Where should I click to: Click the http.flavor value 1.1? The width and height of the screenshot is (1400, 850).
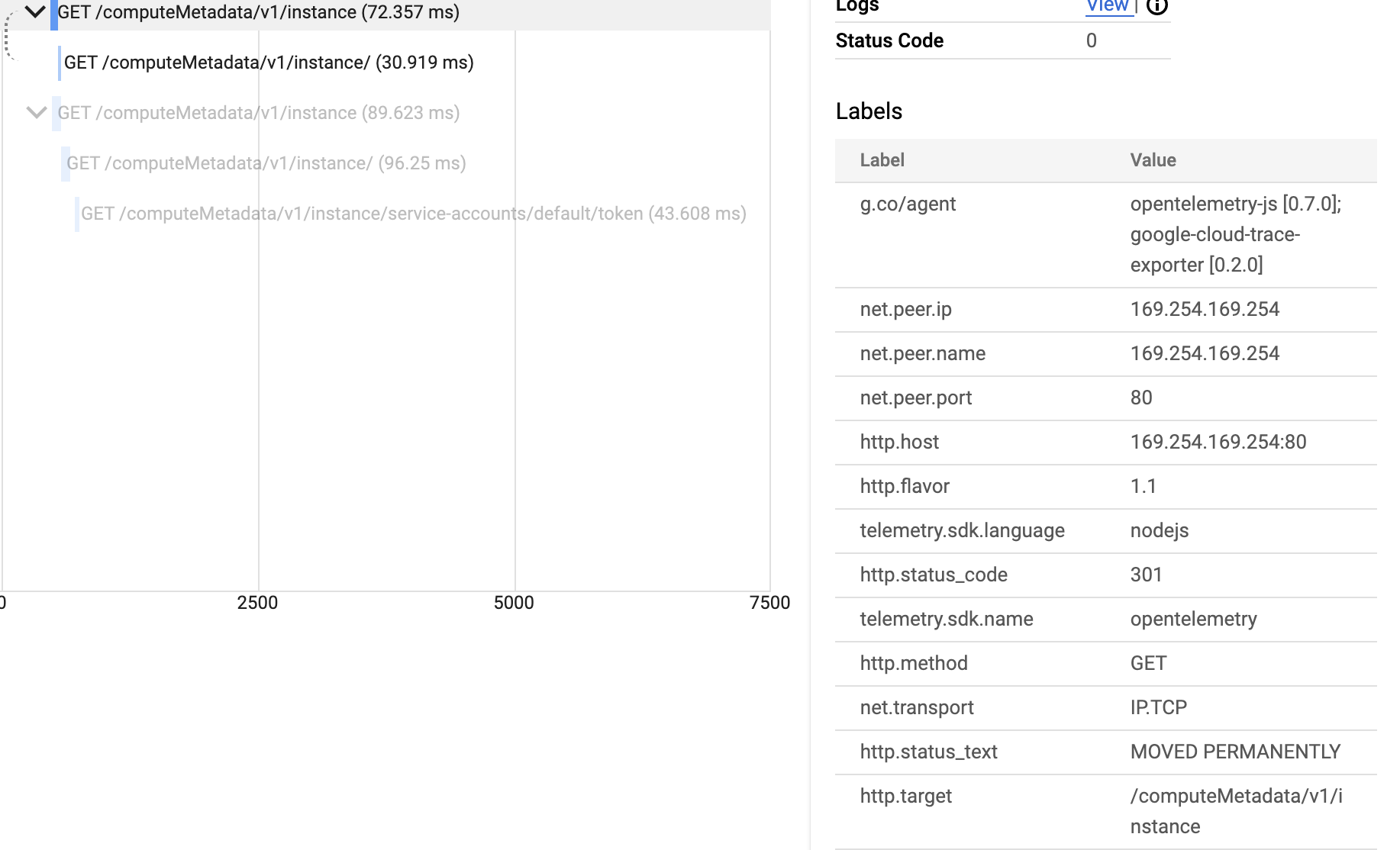1144,486
